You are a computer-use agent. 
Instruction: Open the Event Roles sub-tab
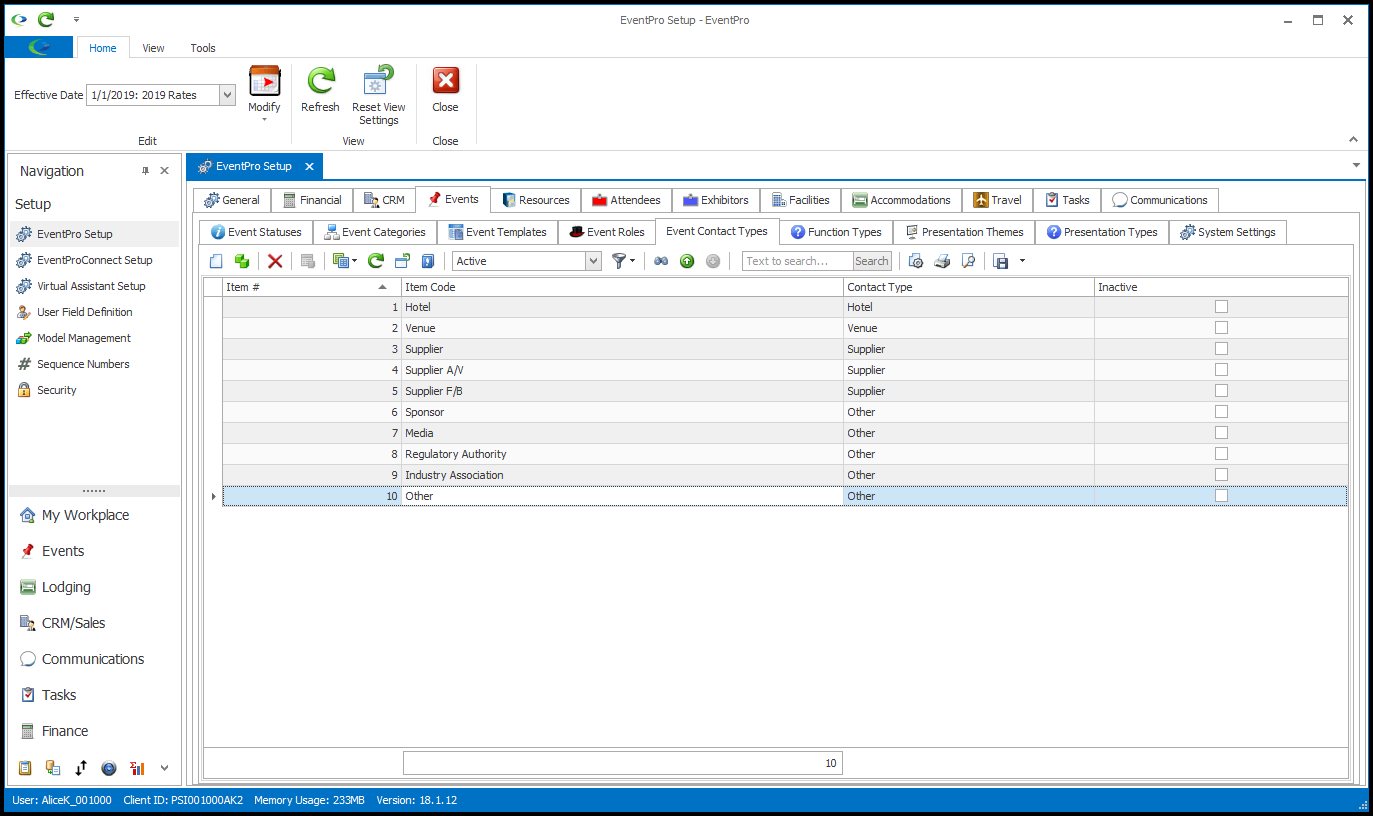(x=606, y=232)
